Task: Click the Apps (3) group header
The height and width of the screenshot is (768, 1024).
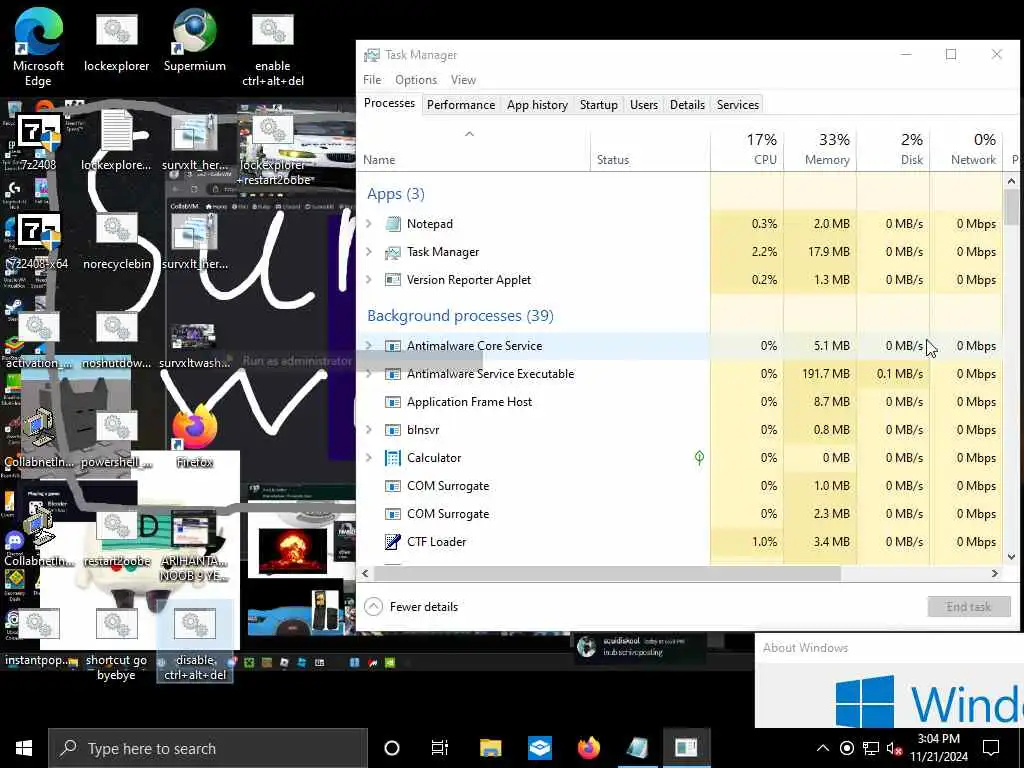Action: click(396, 194)
